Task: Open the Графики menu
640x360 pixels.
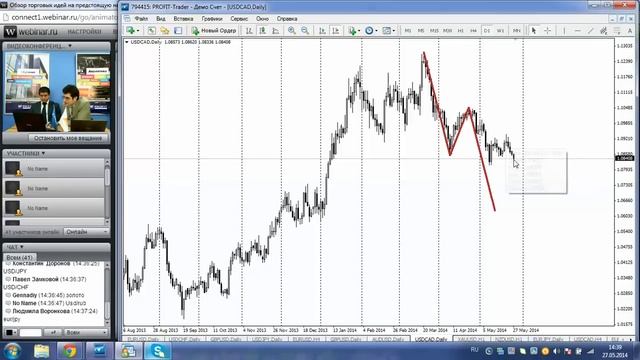Action: click(x=211, y=19)
